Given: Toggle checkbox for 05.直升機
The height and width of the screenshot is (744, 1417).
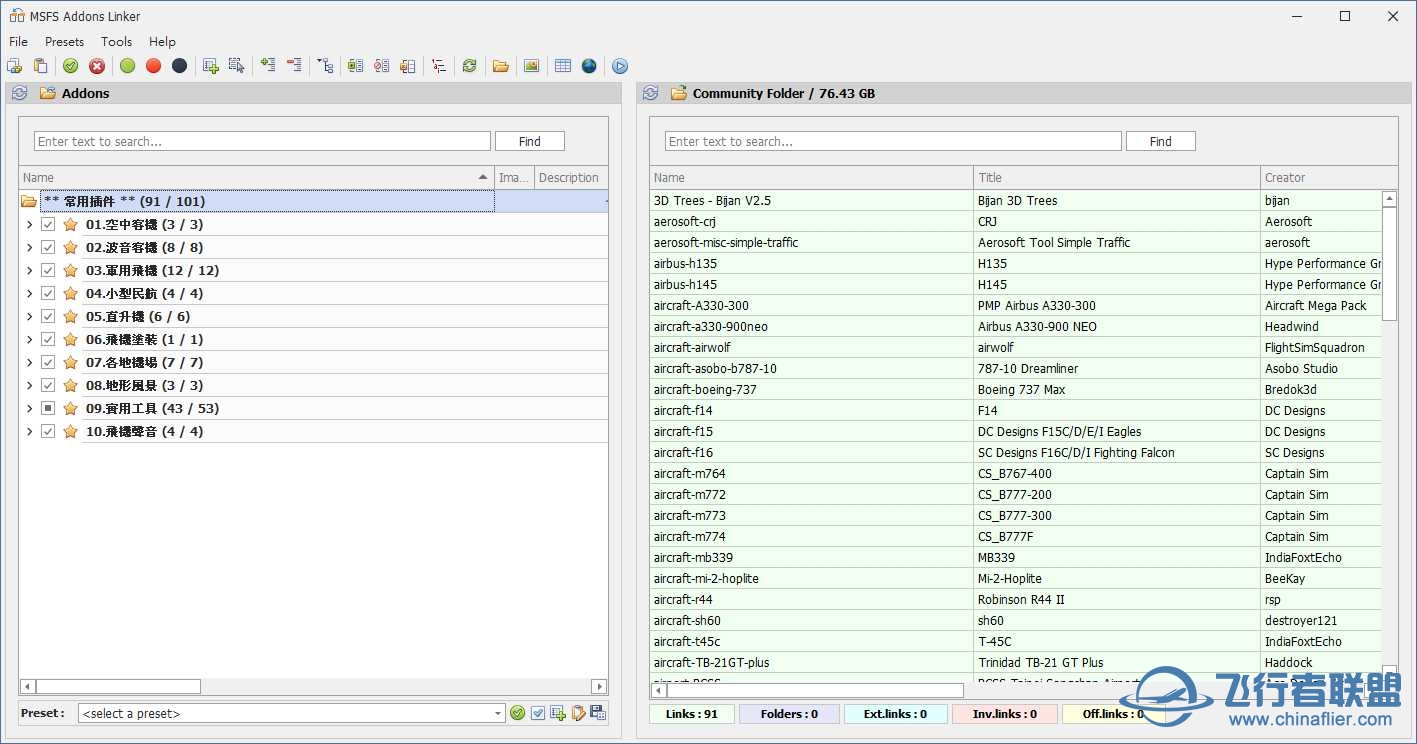Looking at the screenshot, I should (x=48, y=316).
